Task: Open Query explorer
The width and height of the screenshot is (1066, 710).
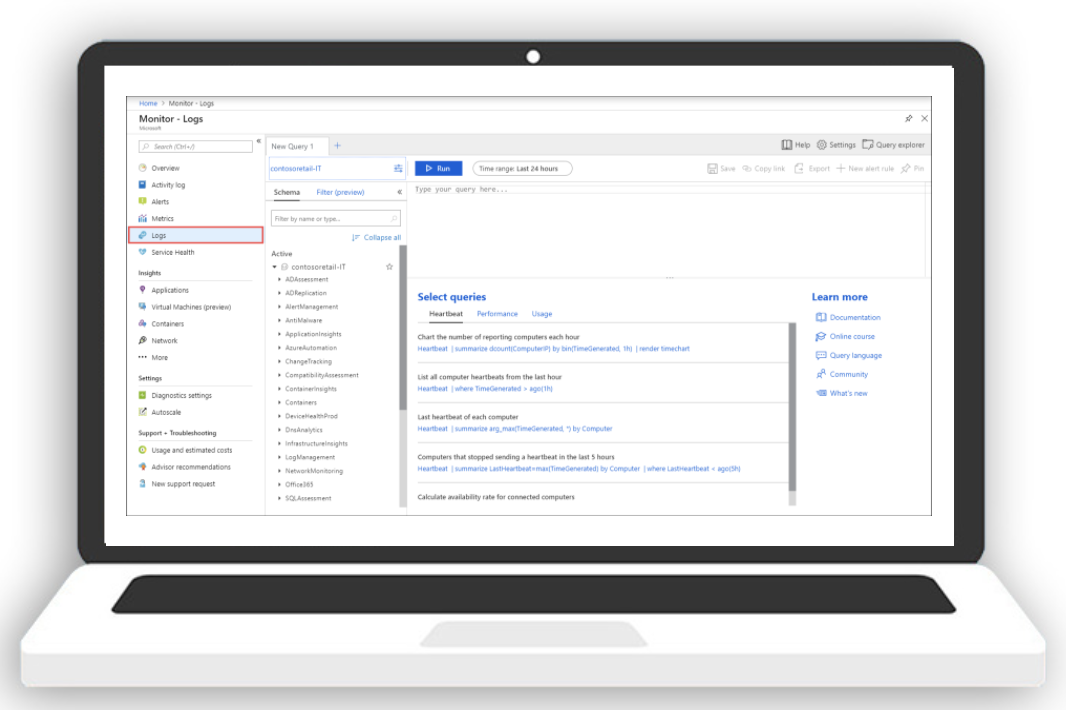Action: coord(893,145)
